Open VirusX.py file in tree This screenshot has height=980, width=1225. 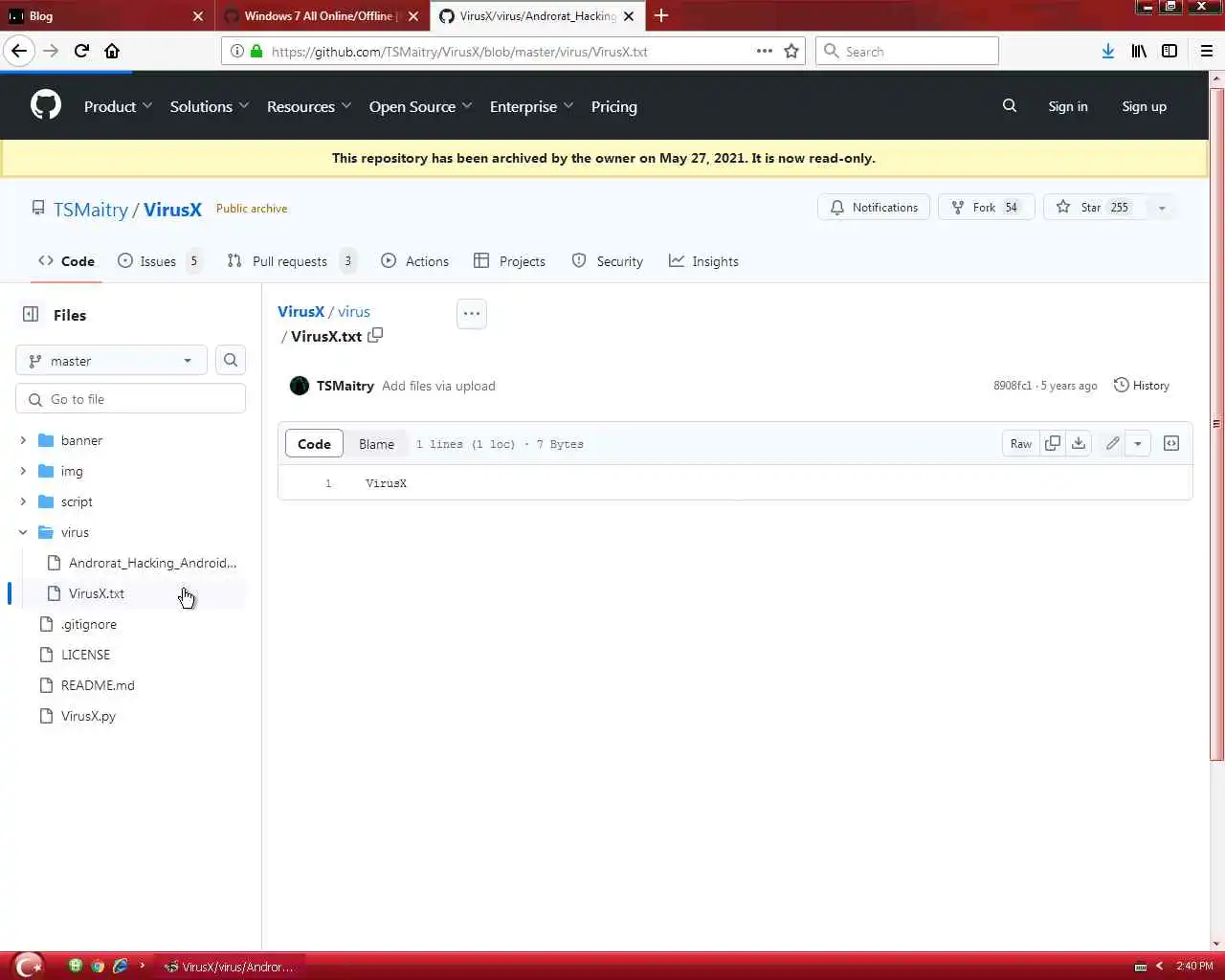(x=88, y=716)
